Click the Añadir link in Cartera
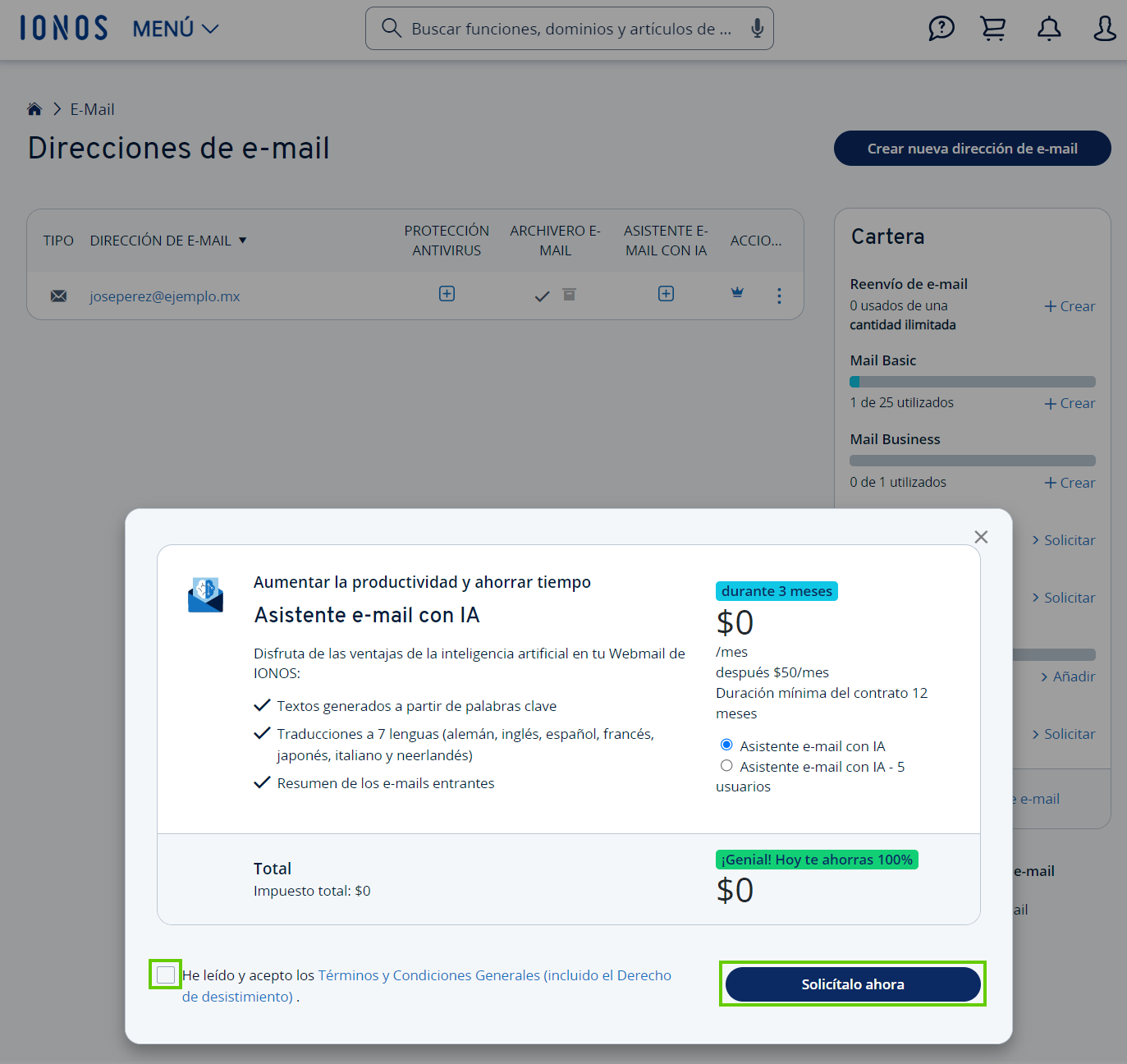This screenshot has width=1127, height=1064. coord(1068,676)
